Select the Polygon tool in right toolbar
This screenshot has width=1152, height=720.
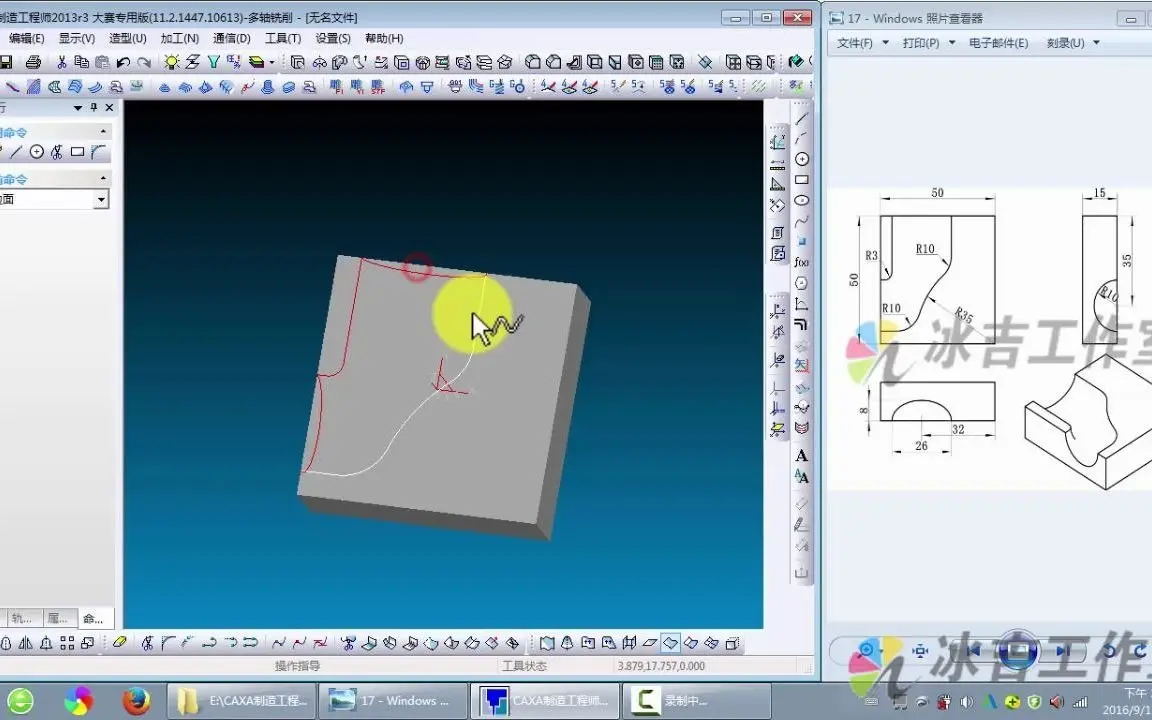pos(802,283)
